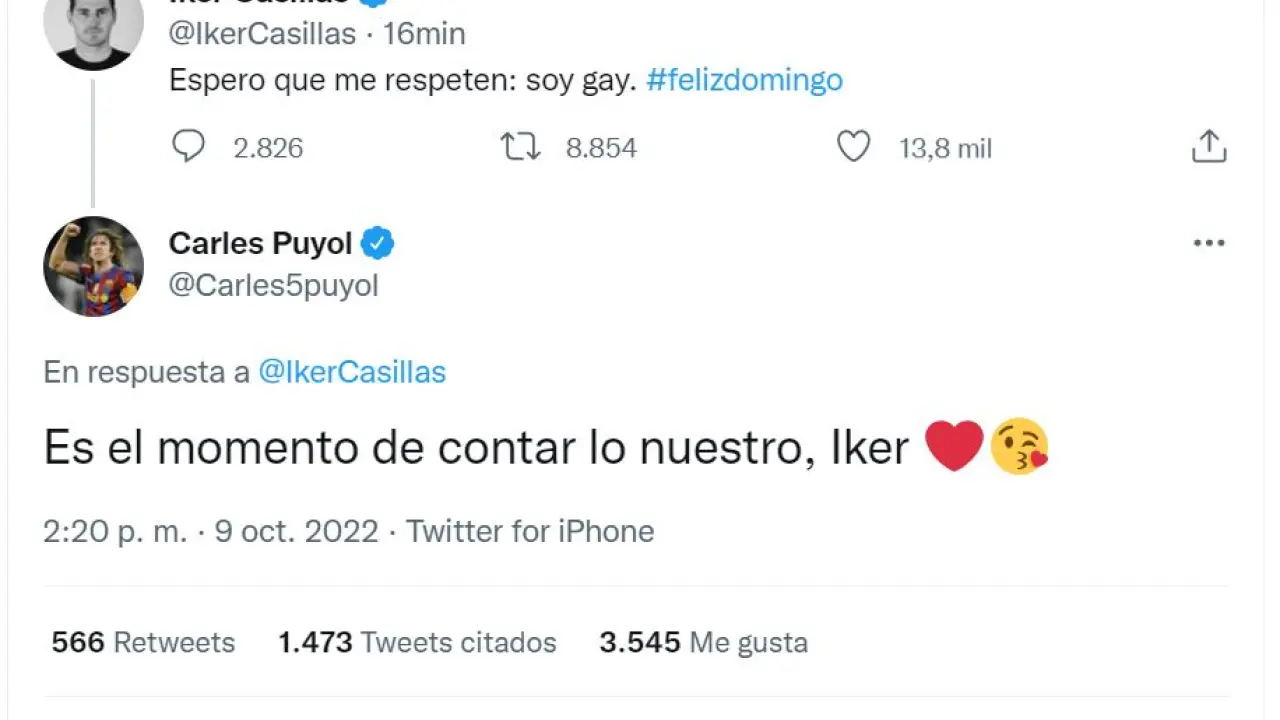The width and height of the screenshot is (1280, 720).
Task: View the 1.473 Tweets citados list
Action: [417, 642]
